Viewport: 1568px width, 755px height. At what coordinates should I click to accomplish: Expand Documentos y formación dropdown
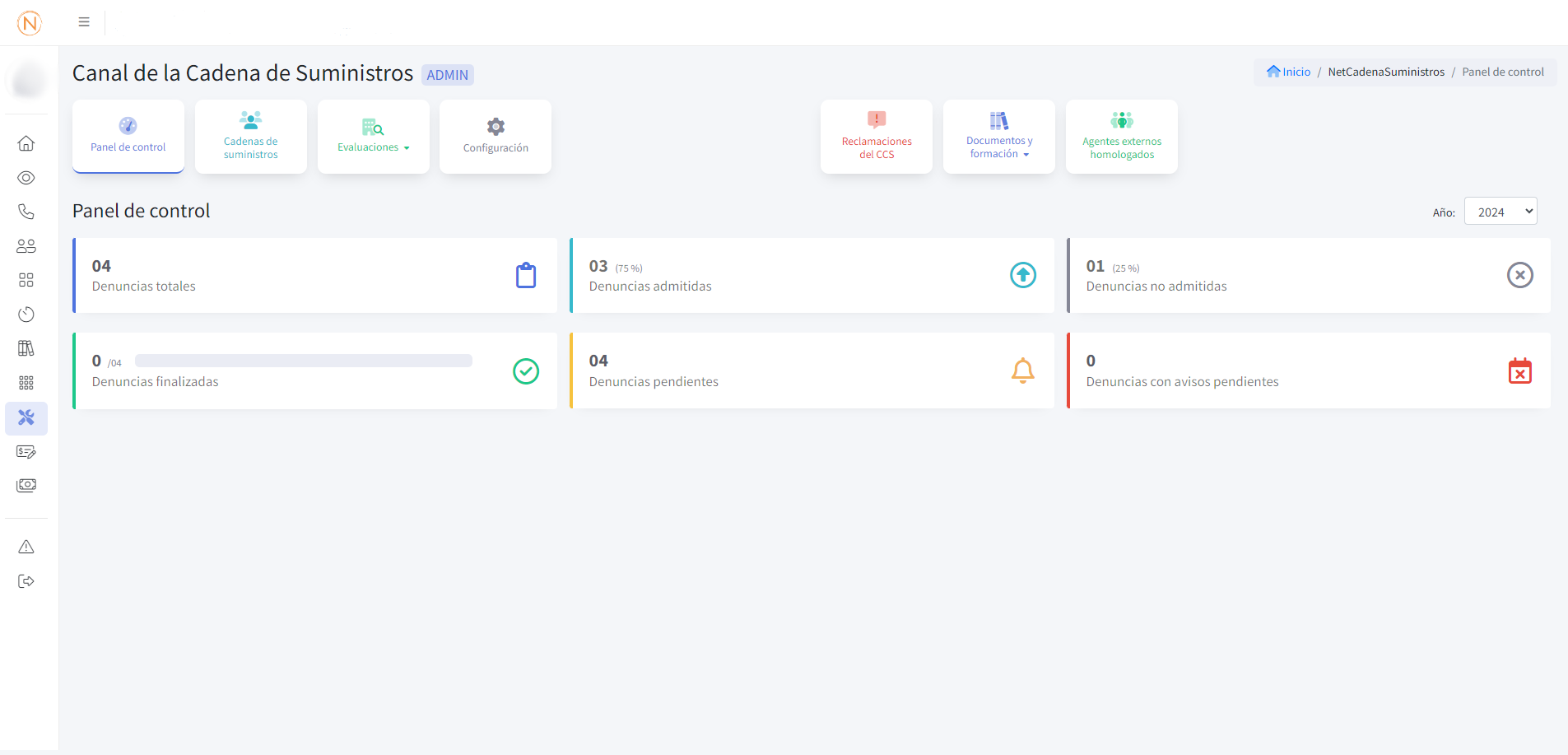[x=998, y=137]
